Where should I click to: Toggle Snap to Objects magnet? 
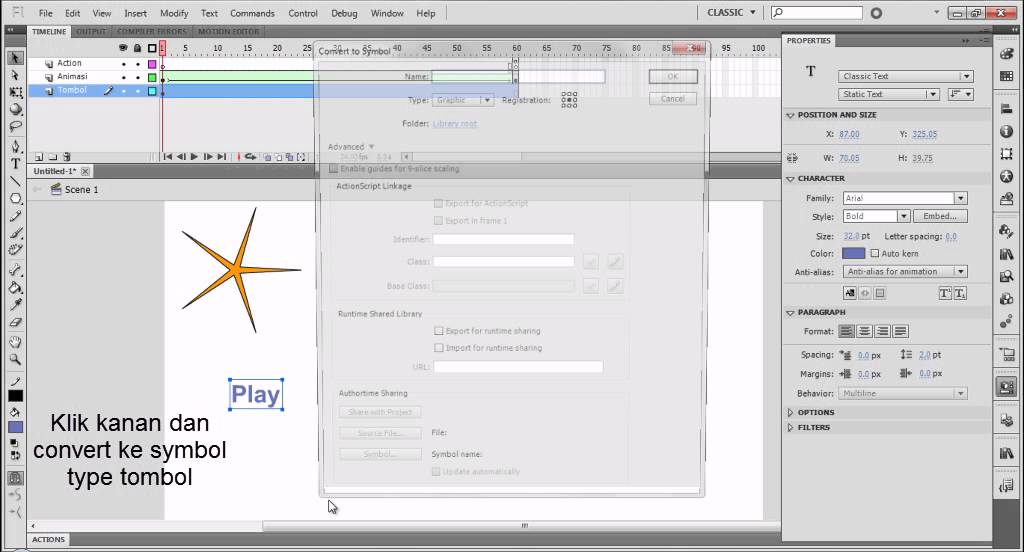pos(15,478)
